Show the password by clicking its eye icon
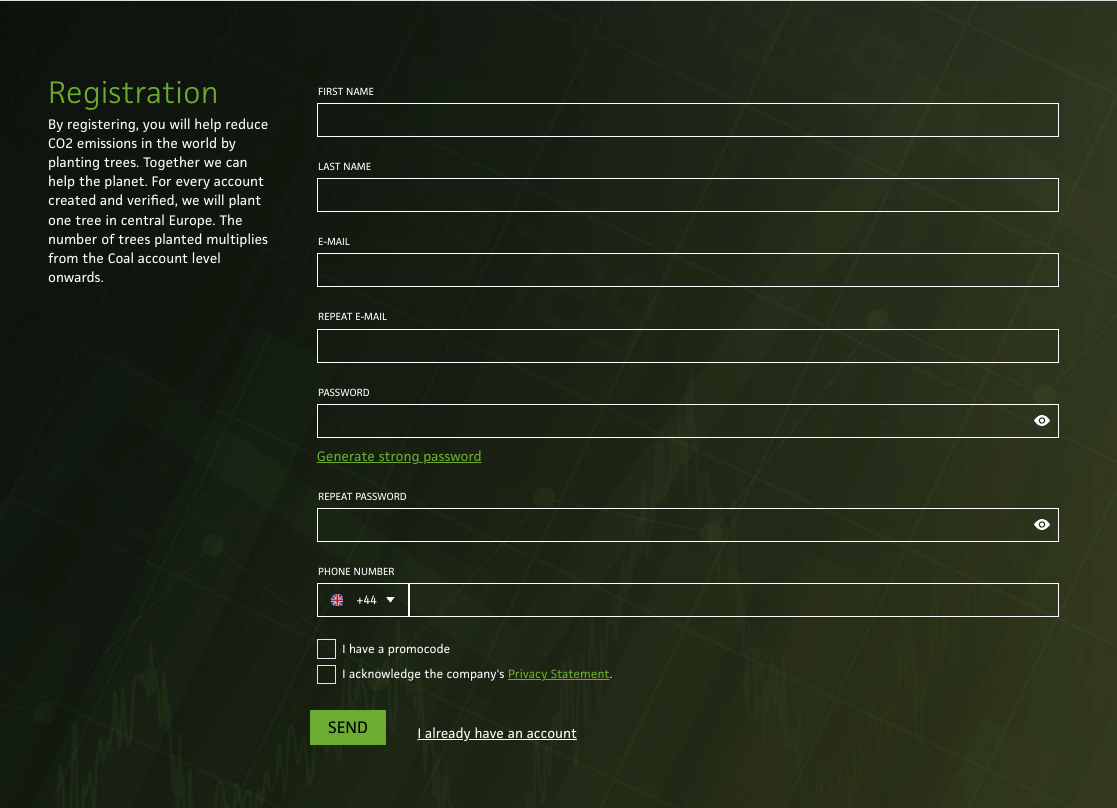 (x=1041, y=420)
